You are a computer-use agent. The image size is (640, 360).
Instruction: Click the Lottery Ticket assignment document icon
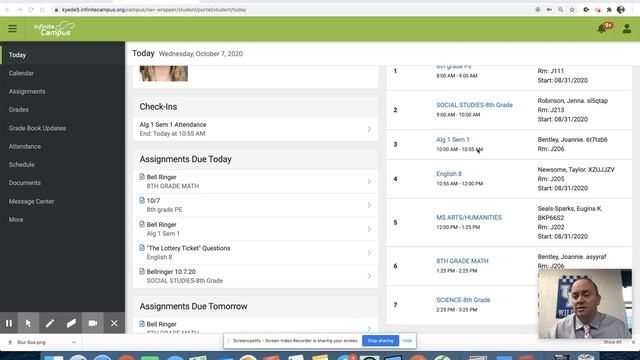142,248
